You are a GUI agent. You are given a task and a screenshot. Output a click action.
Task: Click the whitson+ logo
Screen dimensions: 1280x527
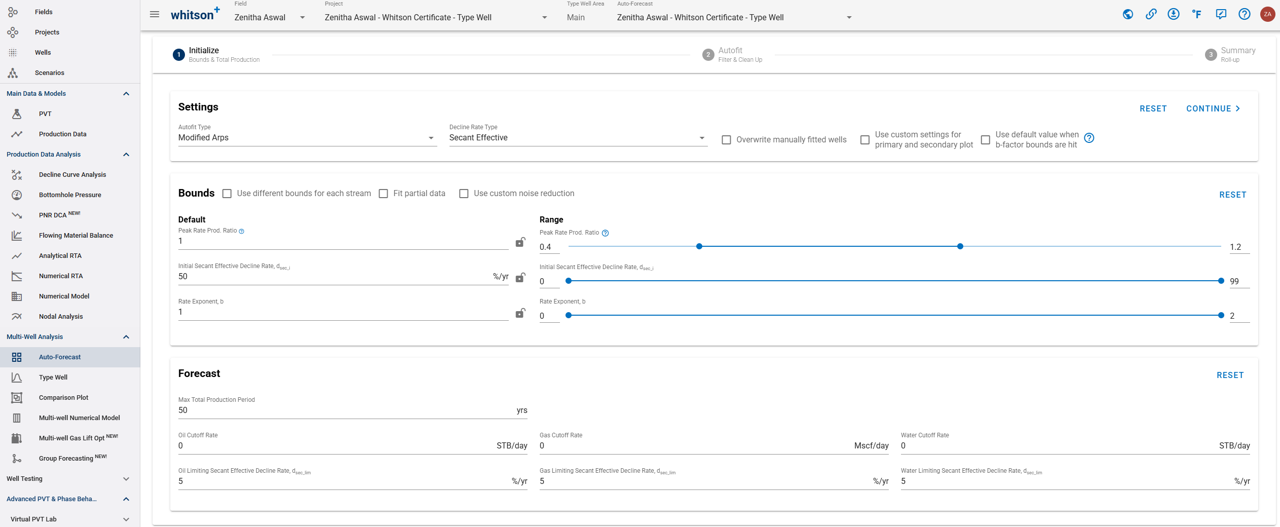click(195, 15)
